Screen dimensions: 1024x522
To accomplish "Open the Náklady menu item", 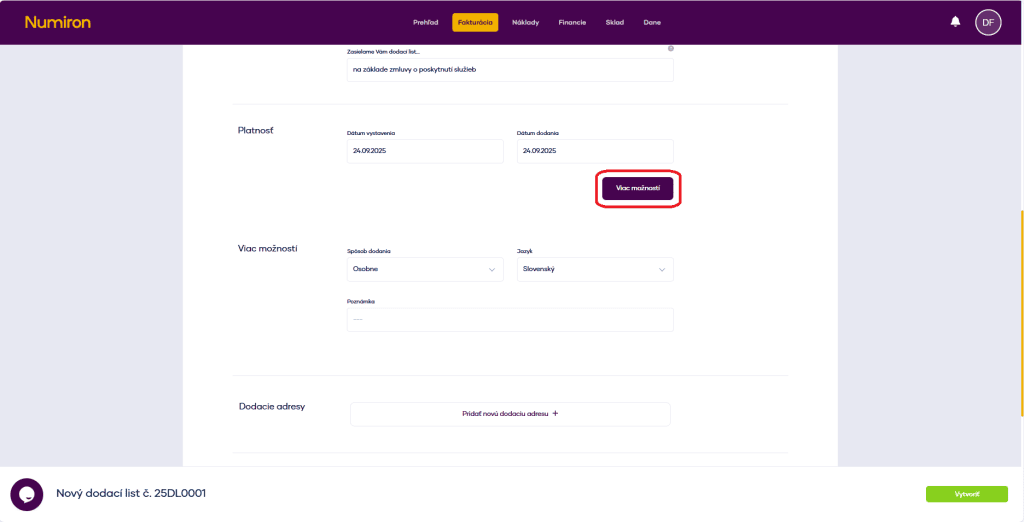I will [525, 22].
